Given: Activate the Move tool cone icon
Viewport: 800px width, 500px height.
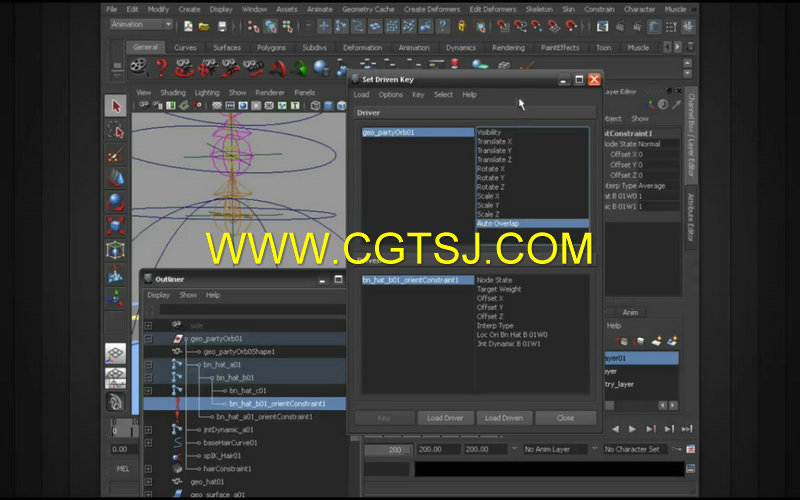Looking at the screenshot, I should 116,178.
